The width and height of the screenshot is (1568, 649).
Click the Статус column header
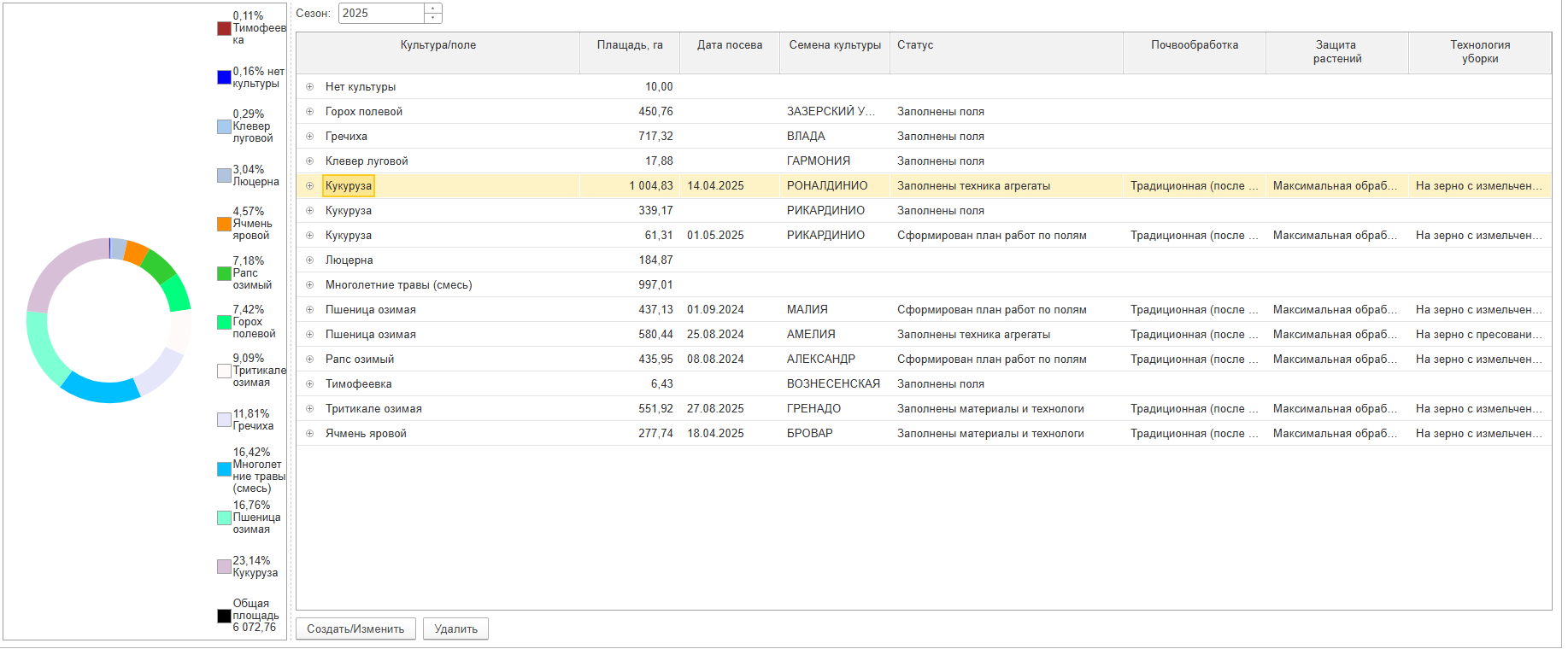tap(915, 45)
